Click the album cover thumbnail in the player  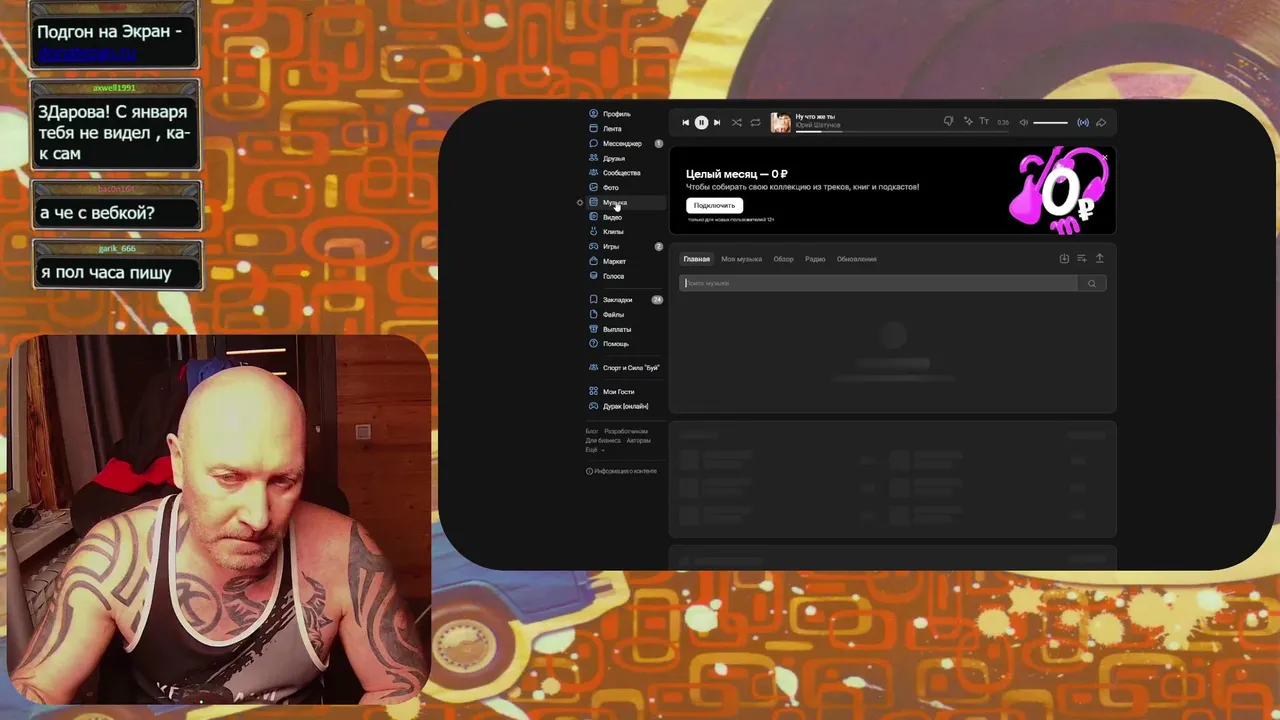(x=780, y=123)
